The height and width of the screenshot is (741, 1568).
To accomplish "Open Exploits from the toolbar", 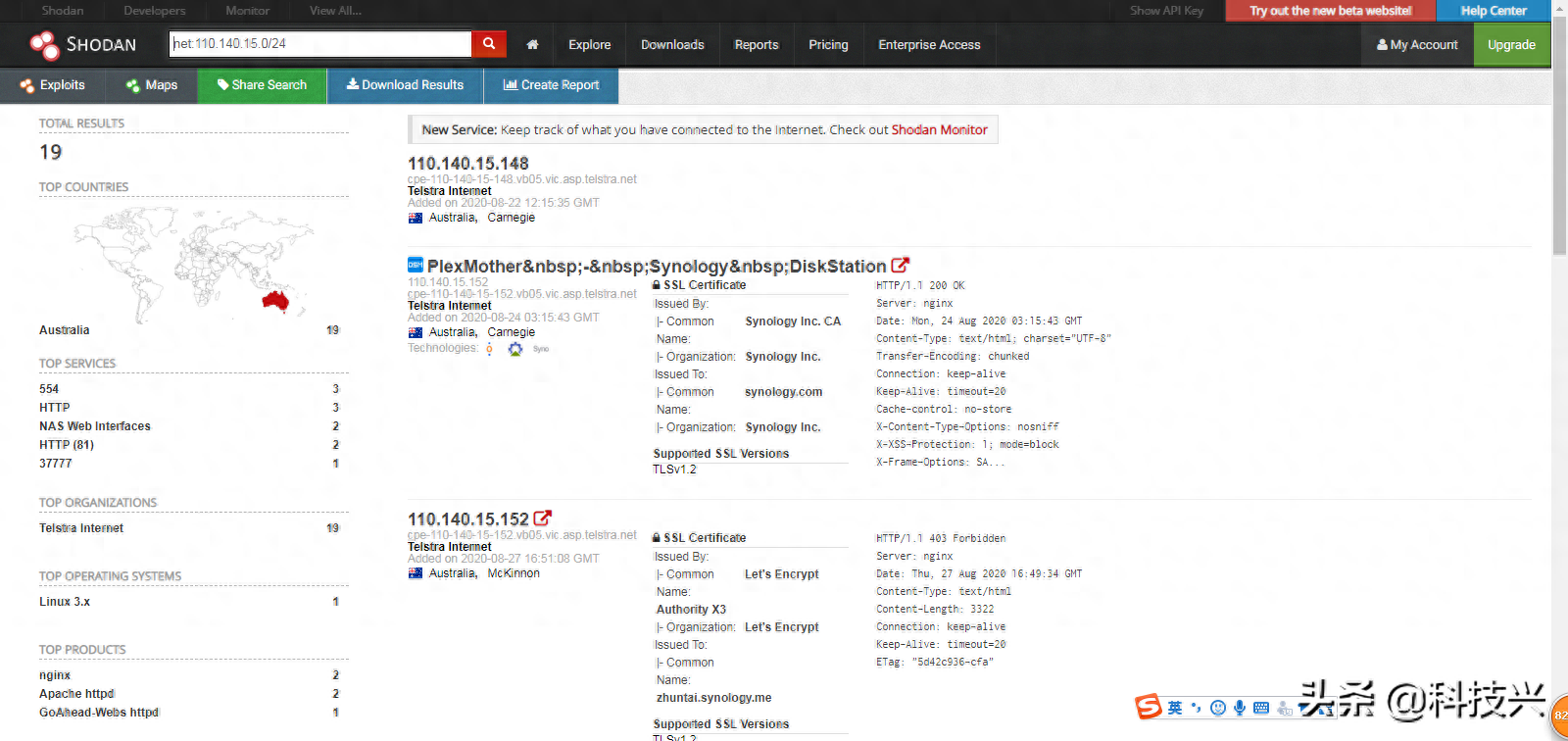I will [53, 85].
